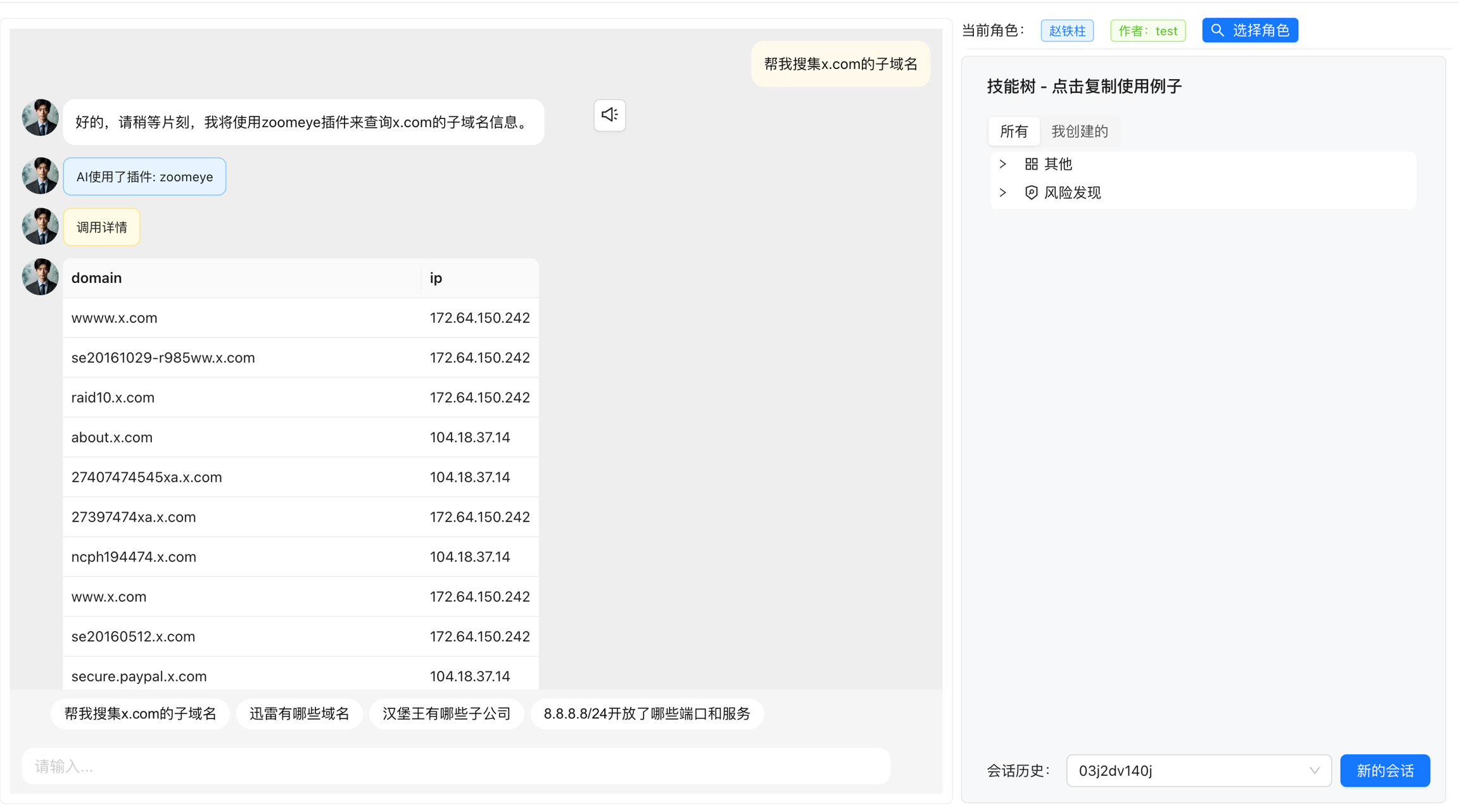Click the avatar next to the domain table
1459x812 pixels.
[40, 277]
